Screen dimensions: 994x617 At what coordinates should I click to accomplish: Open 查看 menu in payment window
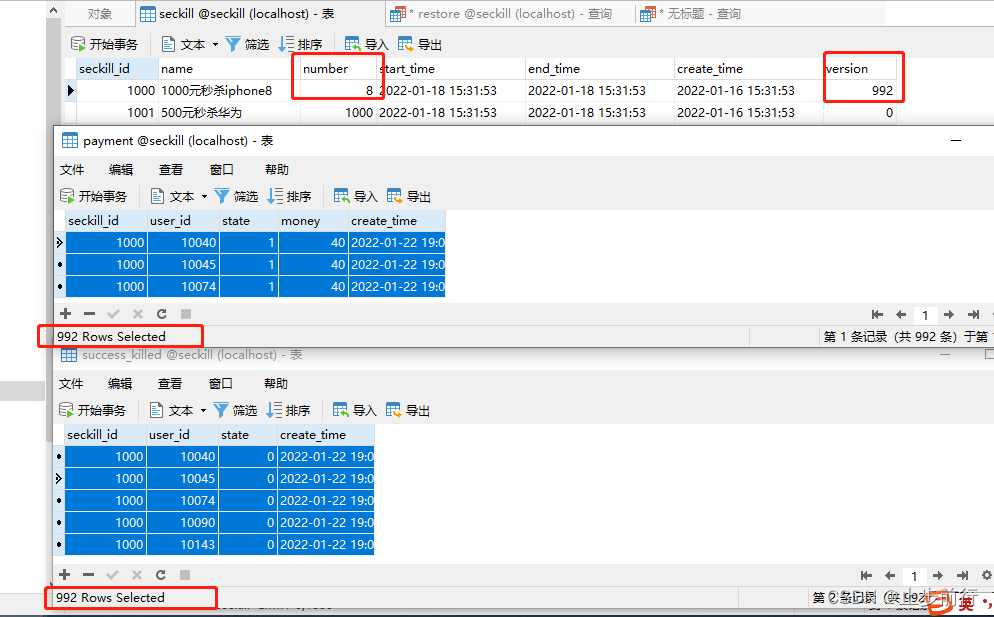[171, 169]
